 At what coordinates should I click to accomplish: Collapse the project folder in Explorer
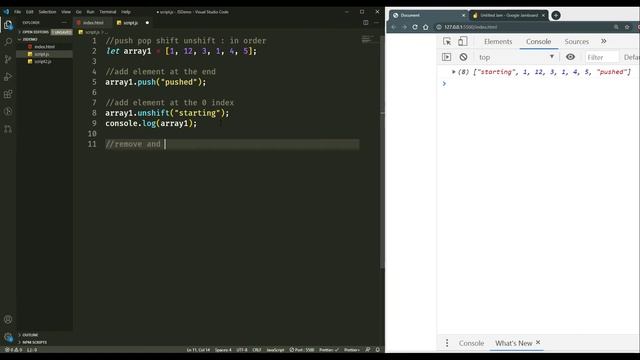29,39
